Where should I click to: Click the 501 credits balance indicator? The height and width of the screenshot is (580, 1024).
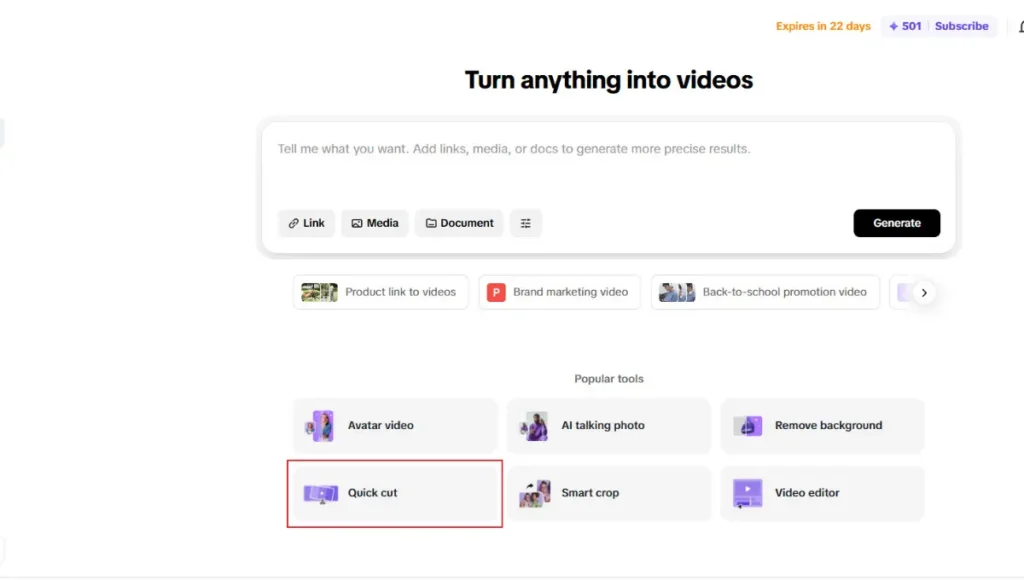coord(905,26)
